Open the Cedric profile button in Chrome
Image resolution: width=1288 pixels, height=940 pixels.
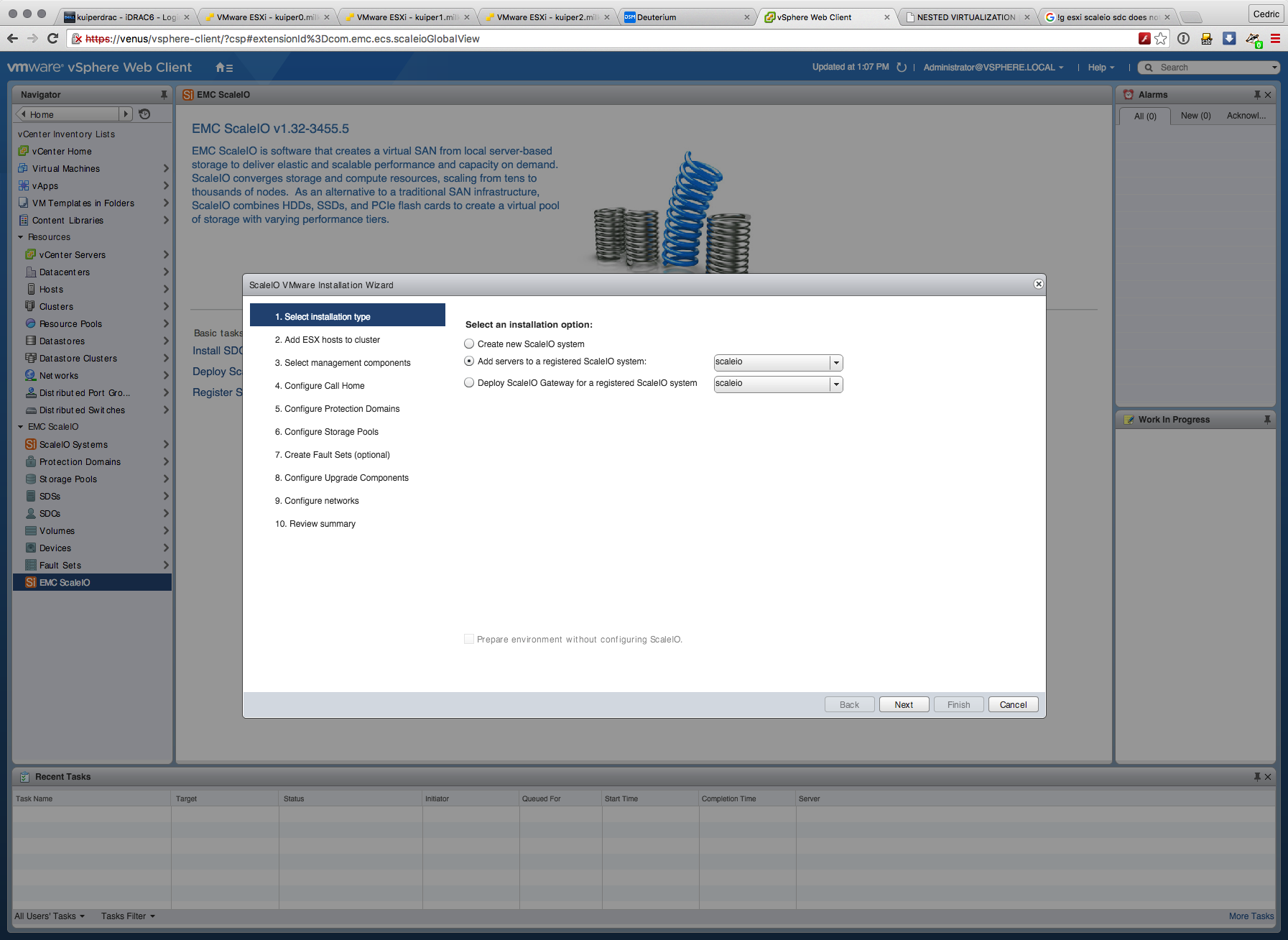coord(1266,14)
